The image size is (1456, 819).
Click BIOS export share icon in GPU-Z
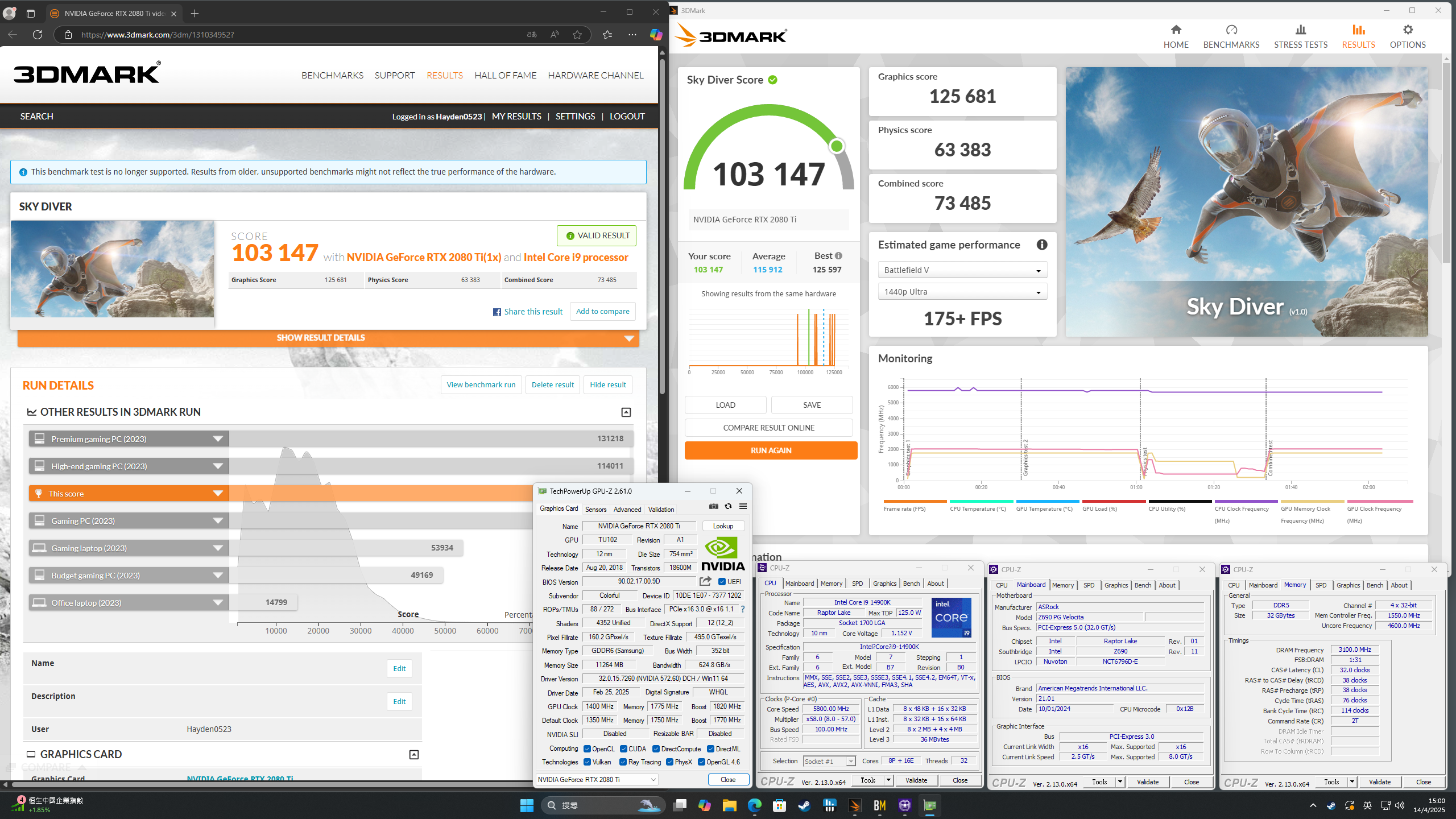705,581
